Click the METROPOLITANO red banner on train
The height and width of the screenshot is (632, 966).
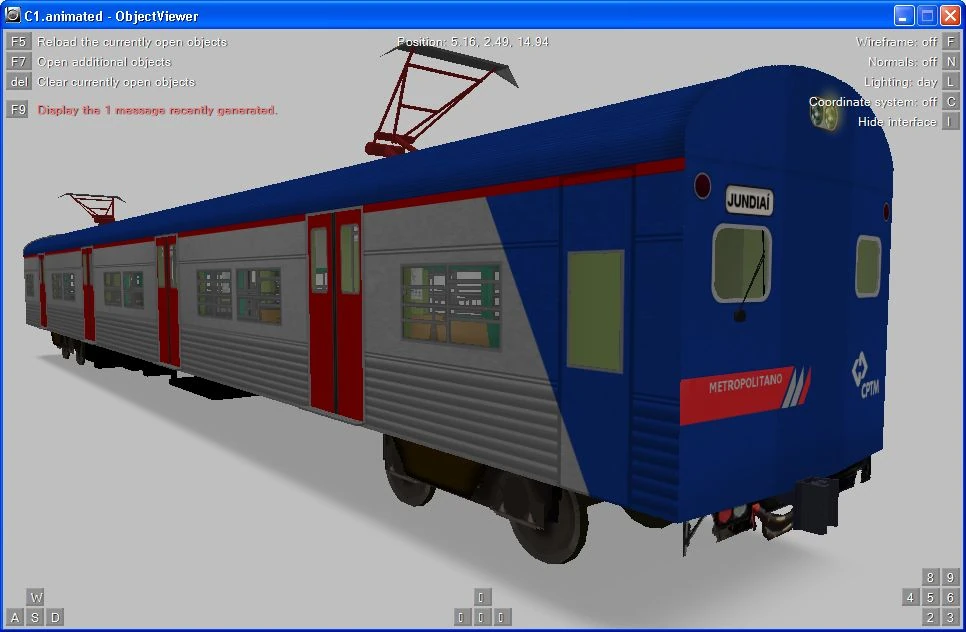pyautogui.click(x=745, y=396)
